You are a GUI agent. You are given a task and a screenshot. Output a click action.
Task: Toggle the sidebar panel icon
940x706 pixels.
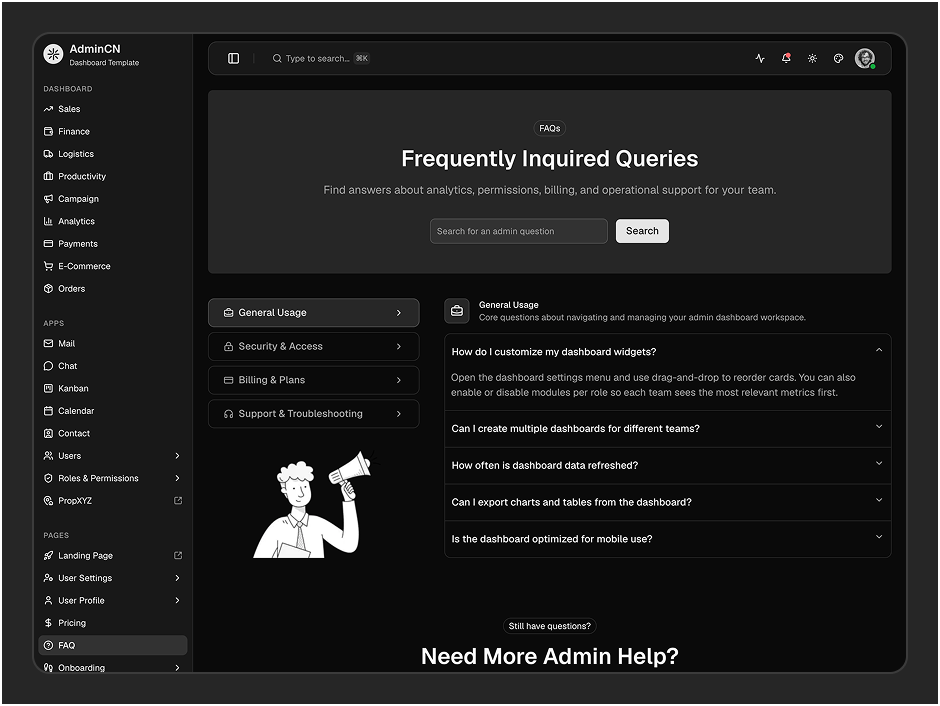tap(233, 58)
